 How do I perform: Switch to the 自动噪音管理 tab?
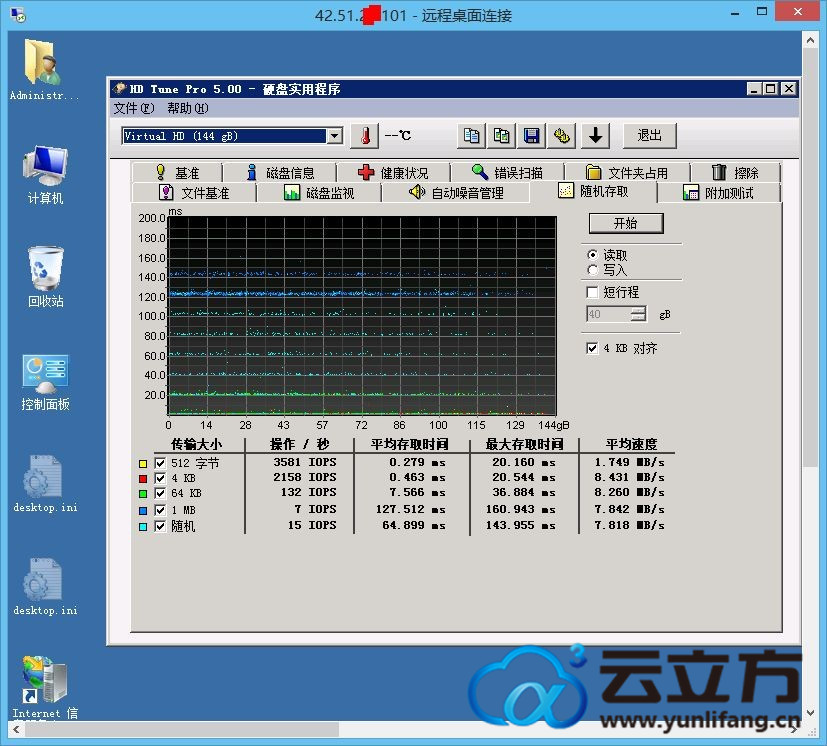pos(456,193)
